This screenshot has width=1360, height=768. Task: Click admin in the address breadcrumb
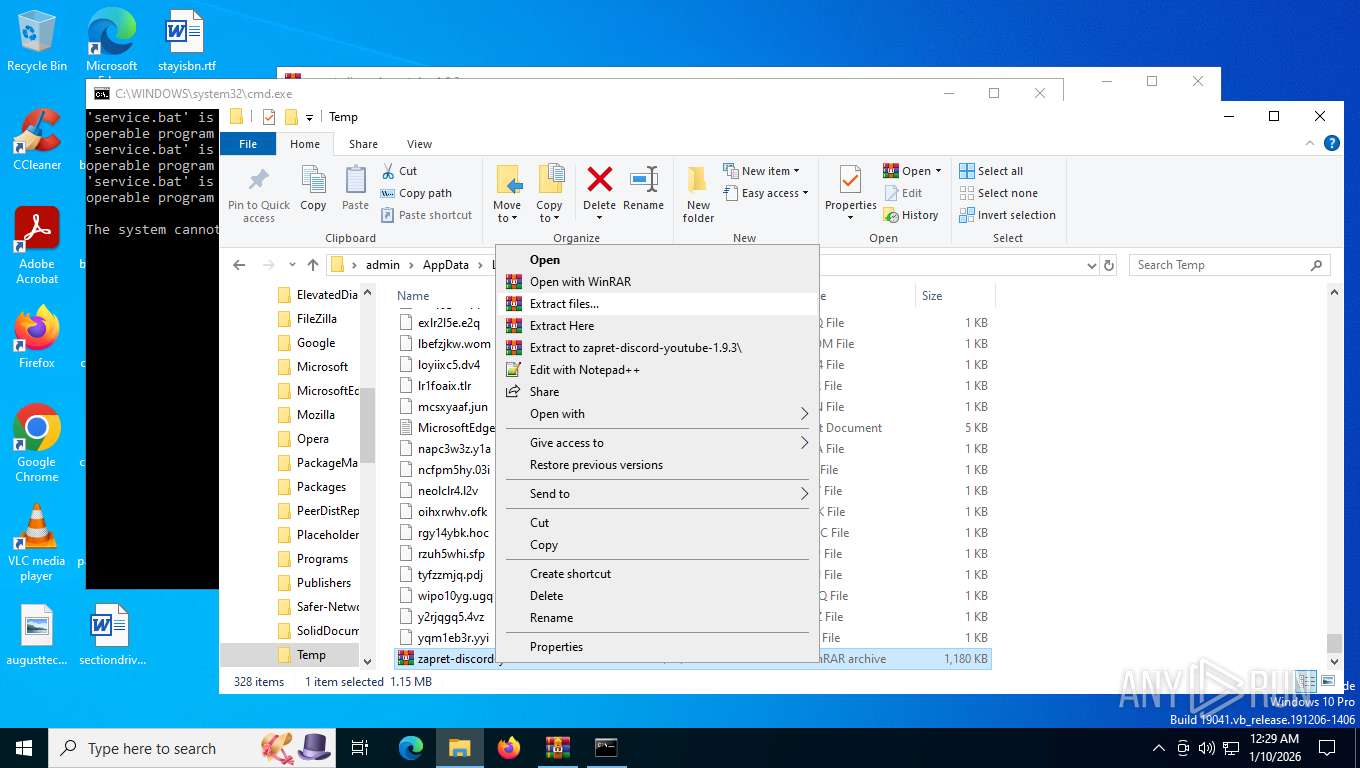pos(382,265)
